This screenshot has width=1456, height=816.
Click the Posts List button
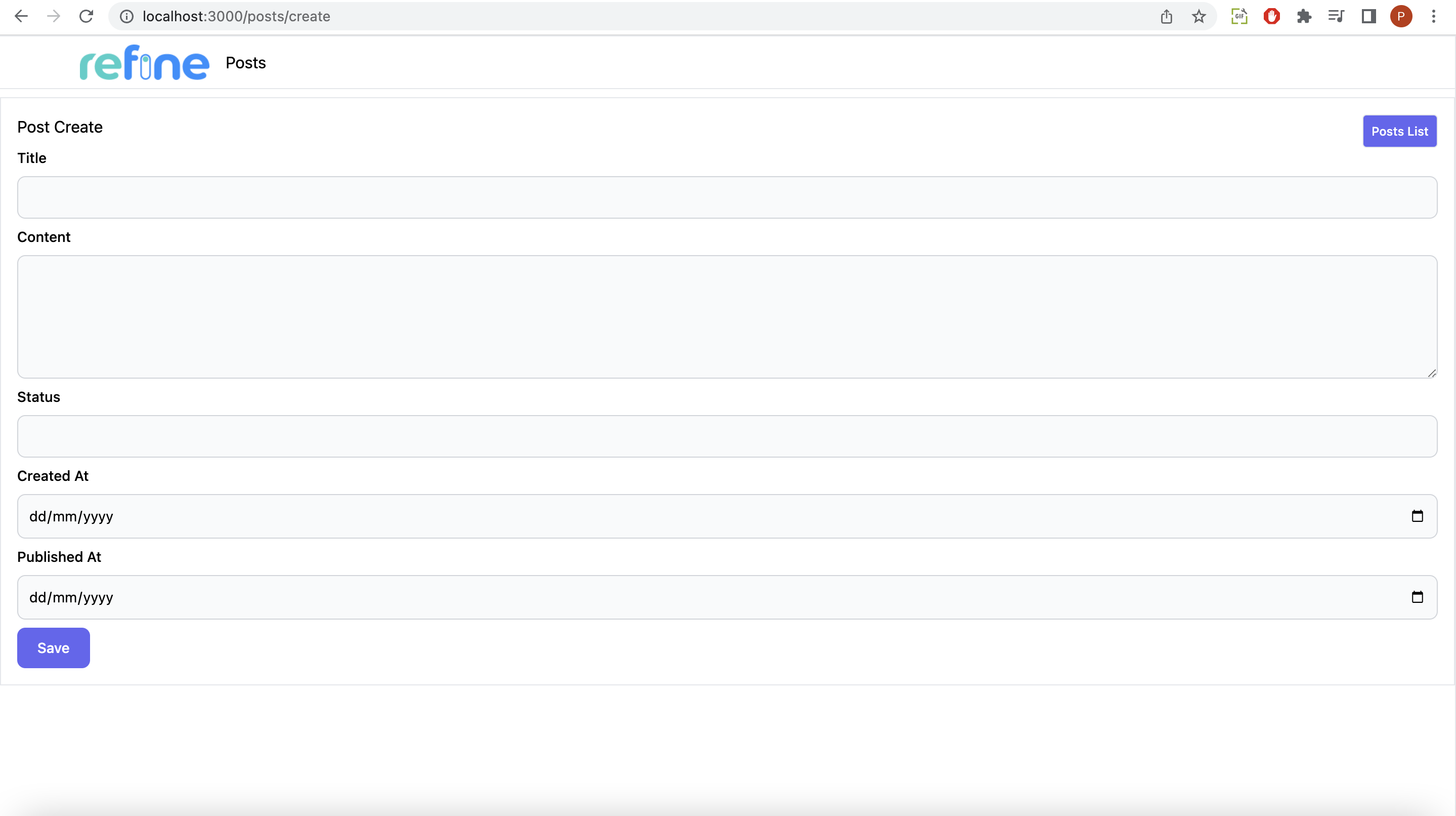pyautogui.click(x=1399, y=131)
